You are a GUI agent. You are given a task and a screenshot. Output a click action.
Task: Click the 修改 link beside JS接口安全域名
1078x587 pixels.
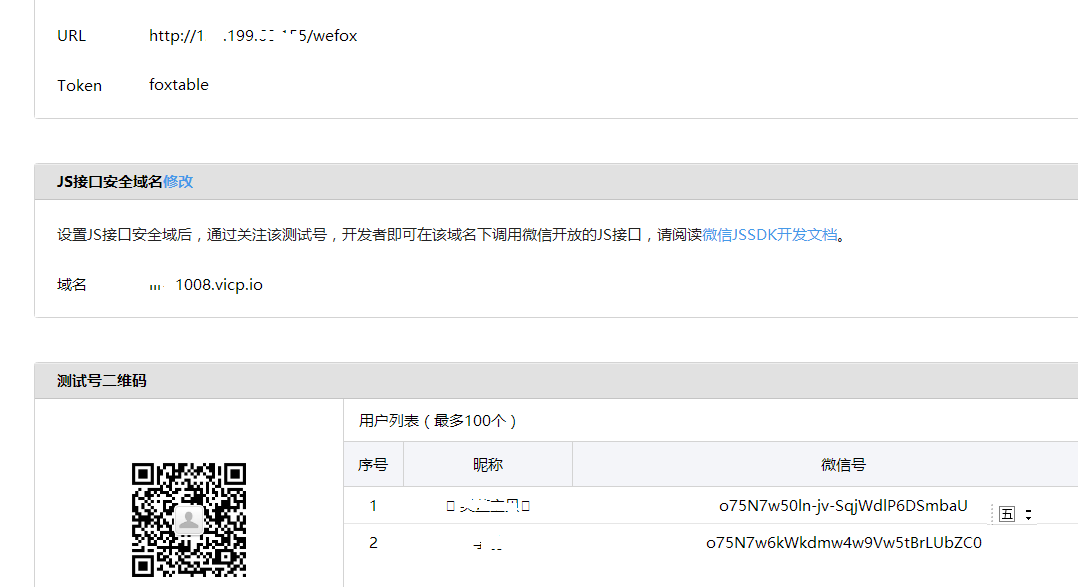178,181
